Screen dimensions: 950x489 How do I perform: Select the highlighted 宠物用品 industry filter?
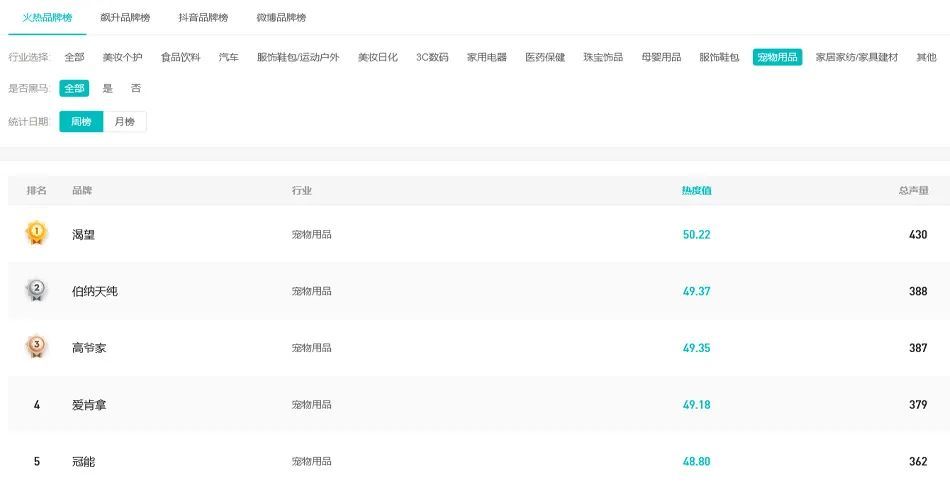pyautogui.click(x=777, y=57)
